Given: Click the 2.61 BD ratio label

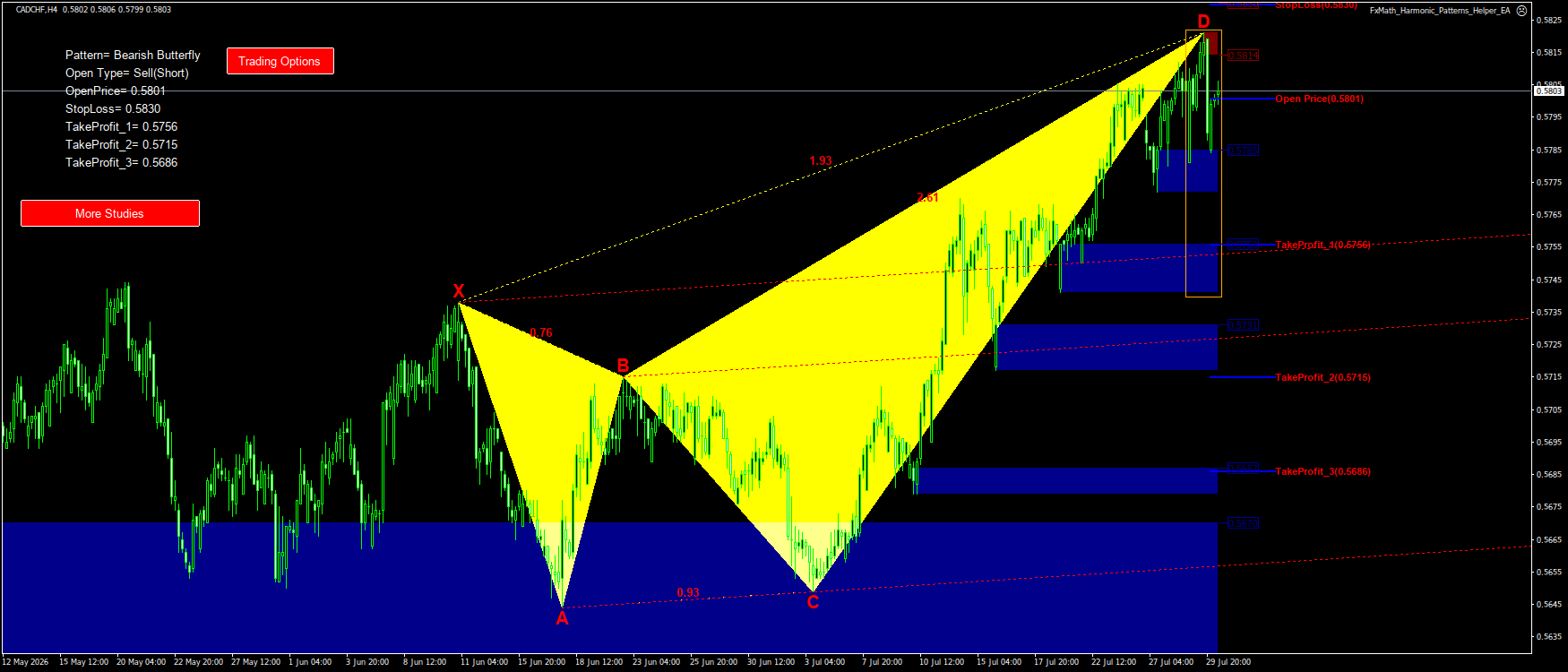Looking at the screenshot, I should tap(928, 197).
